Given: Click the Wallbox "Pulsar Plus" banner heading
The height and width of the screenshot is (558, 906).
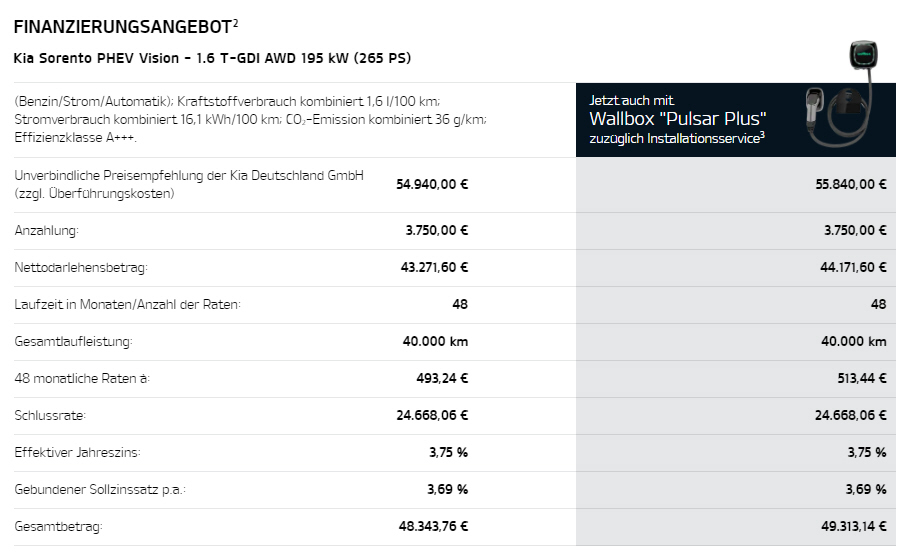Looking at the screenshot, I should tap(677, 118).
